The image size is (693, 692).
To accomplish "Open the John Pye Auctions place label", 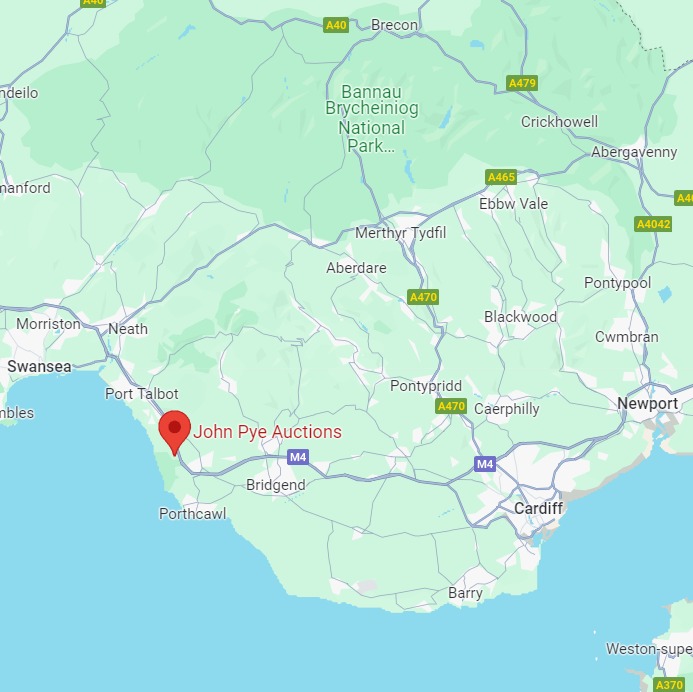I will tap(267, 432).
